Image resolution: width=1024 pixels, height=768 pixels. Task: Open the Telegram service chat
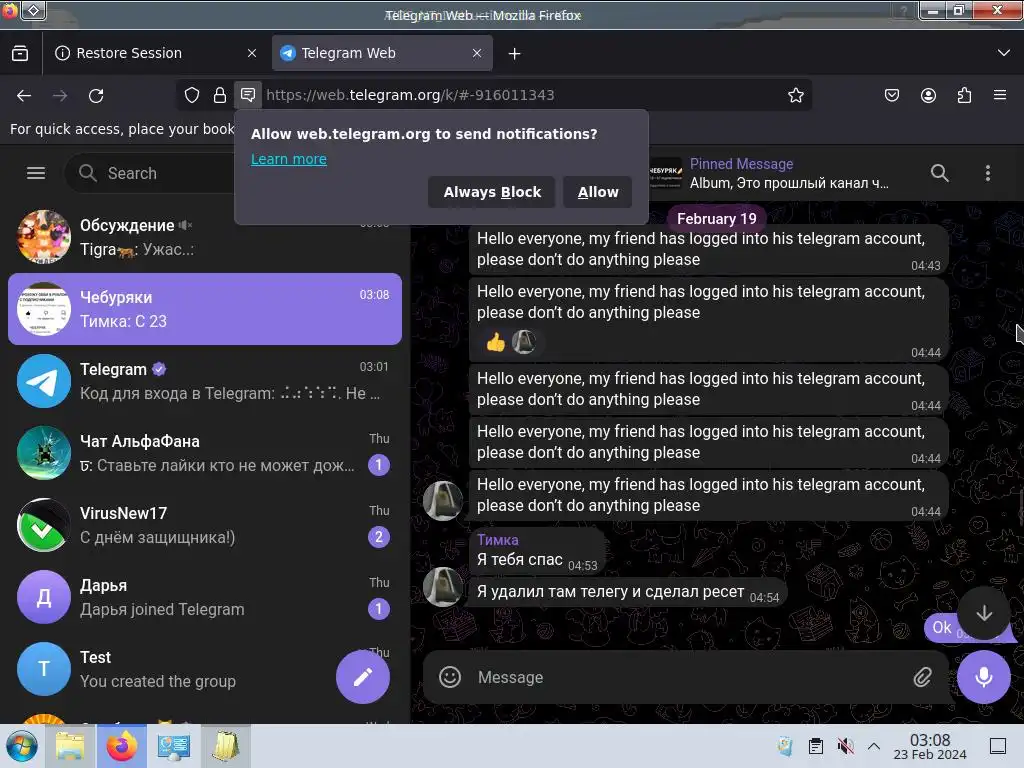(x=204, y=381)
